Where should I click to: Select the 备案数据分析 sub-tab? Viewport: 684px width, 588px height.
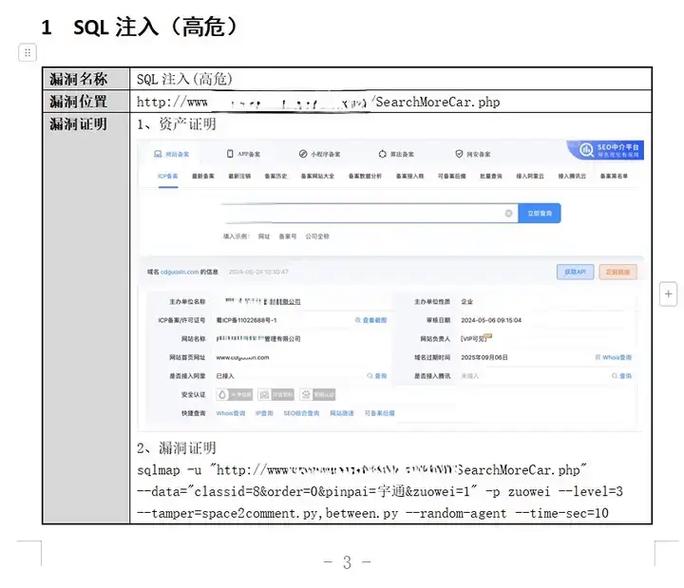click(x=365, y=176)
